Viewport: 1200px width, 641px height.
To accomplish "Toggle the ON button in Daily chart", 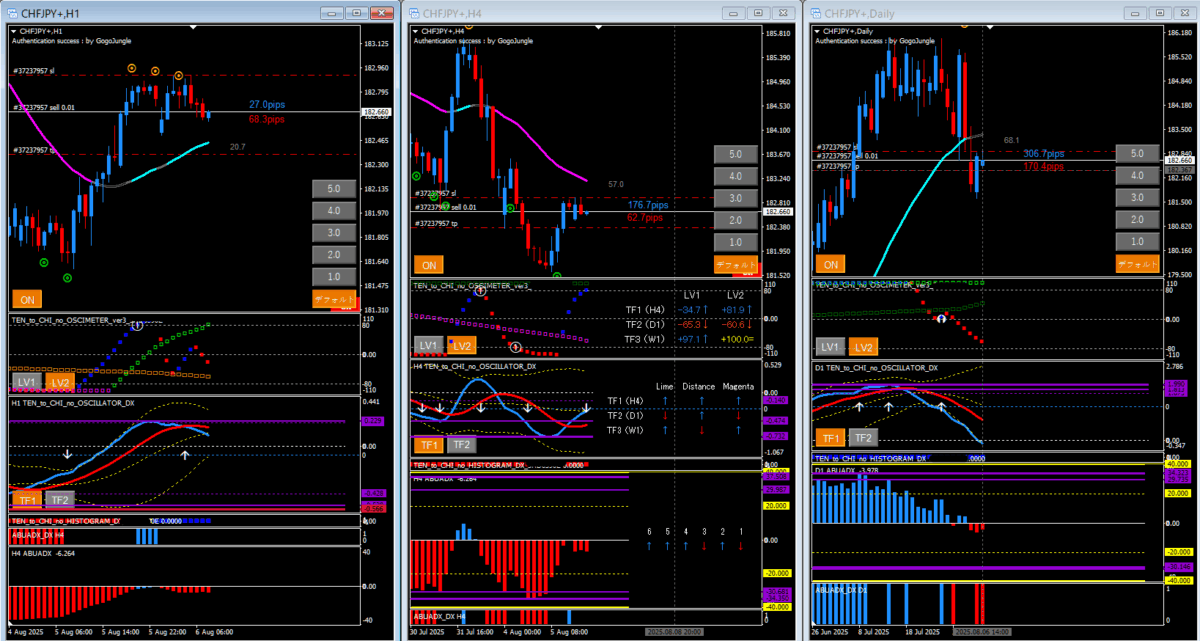I will (831, 265).
